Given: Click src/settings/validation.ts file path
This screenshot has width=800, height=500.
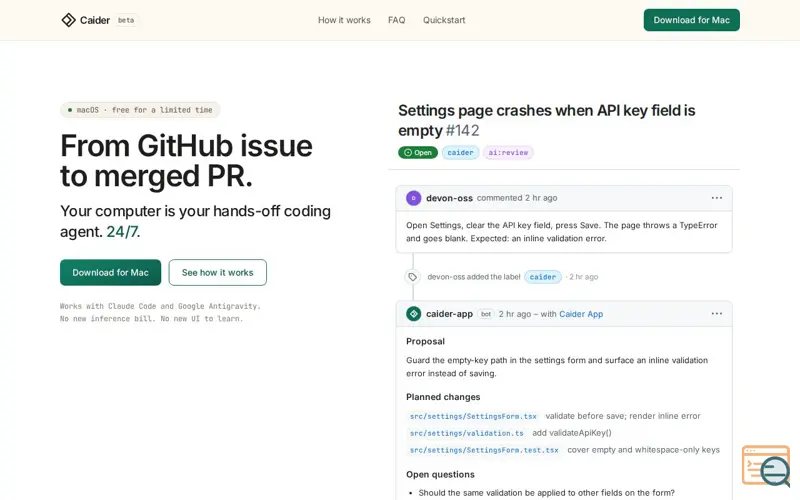Looking at the screenshot, I should [467, 433].
